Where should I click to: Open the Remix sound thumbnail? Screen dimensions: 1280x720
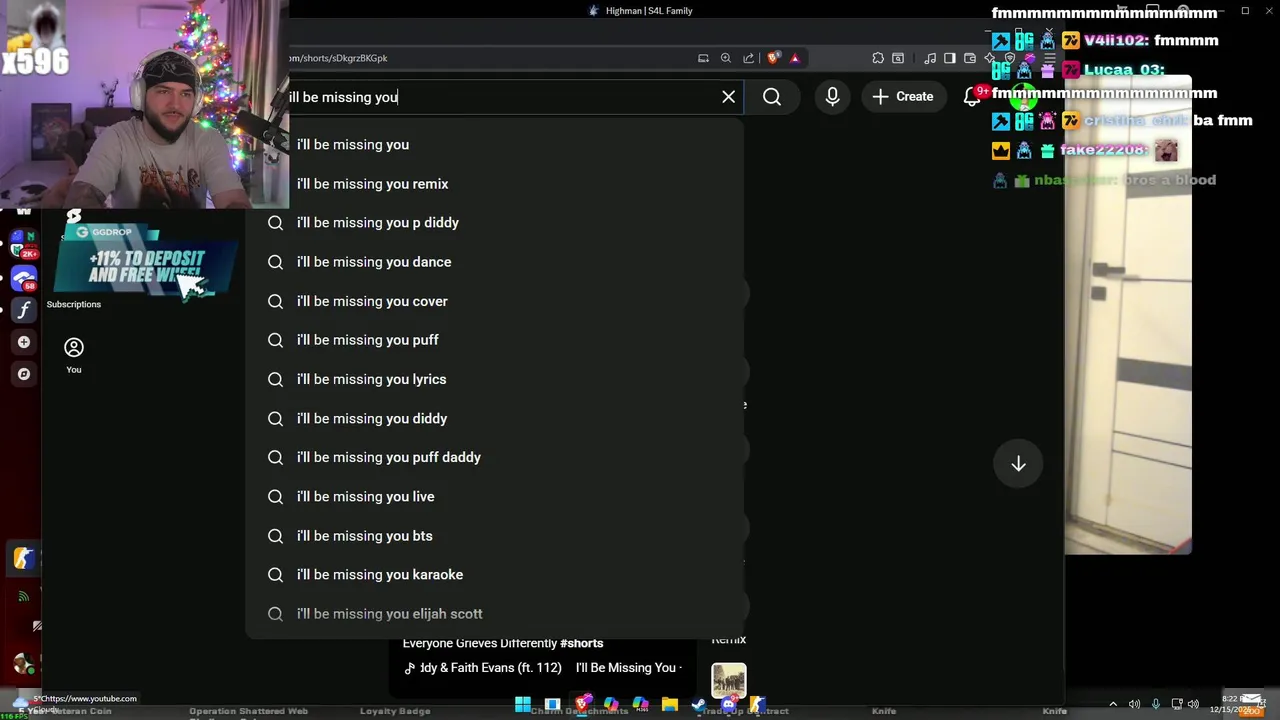coord(729,681)
